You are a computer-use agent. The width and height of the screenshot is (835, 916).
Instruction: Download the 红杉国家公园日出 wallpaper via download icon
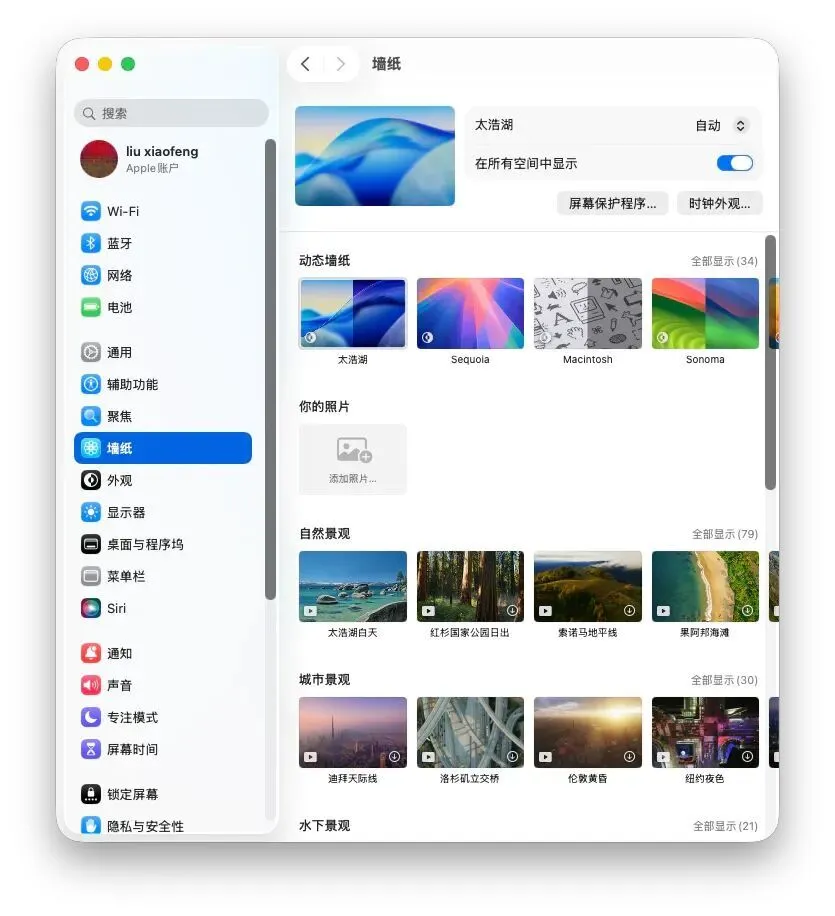[512, 610]
